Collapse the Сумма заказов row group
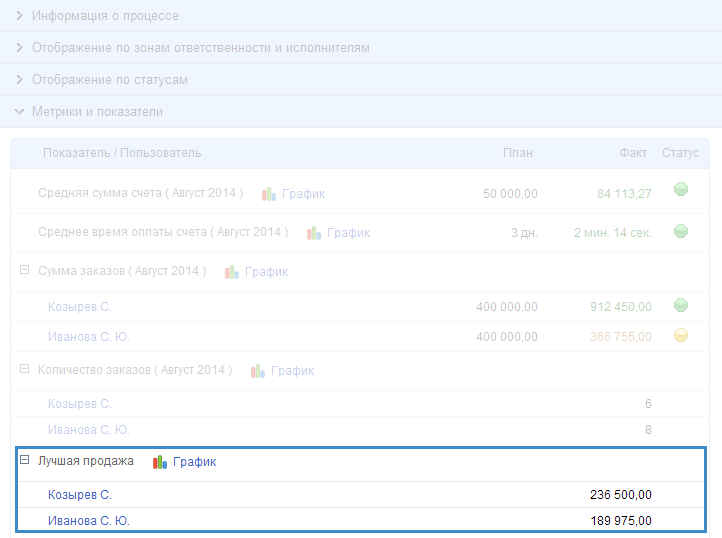 click(x=24, y=270)
